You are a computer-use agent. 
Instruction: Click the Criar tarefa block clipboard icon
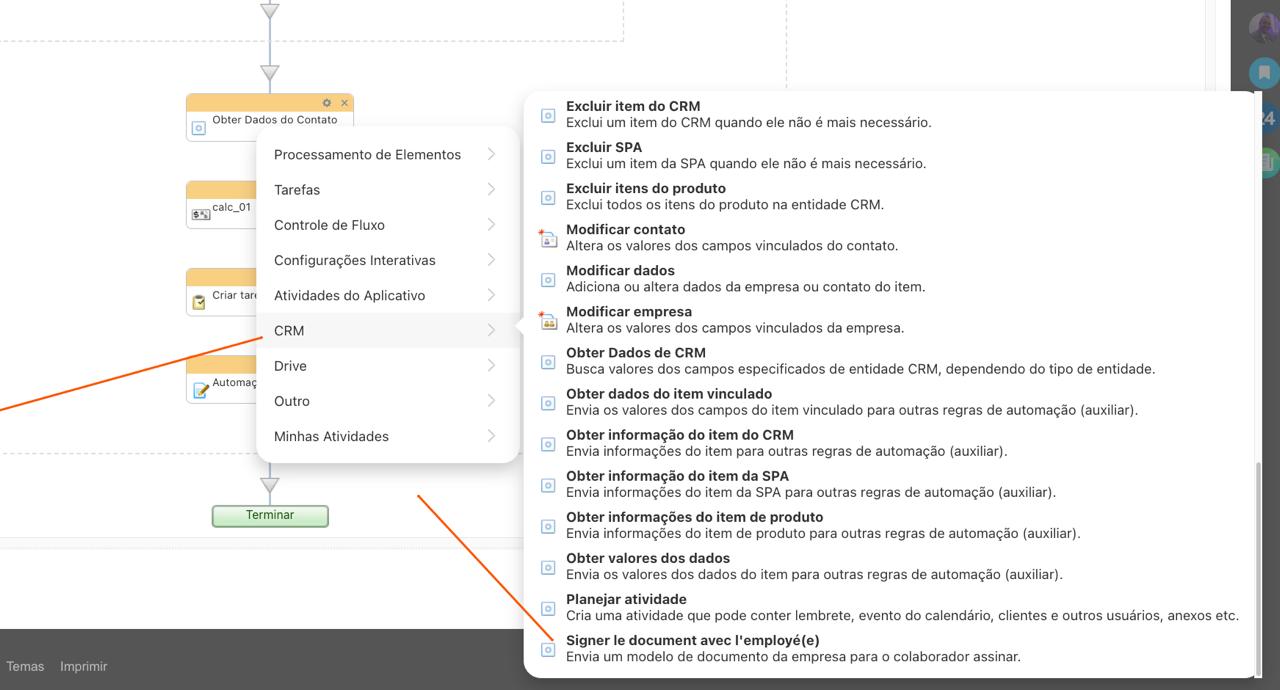point(199,302)
